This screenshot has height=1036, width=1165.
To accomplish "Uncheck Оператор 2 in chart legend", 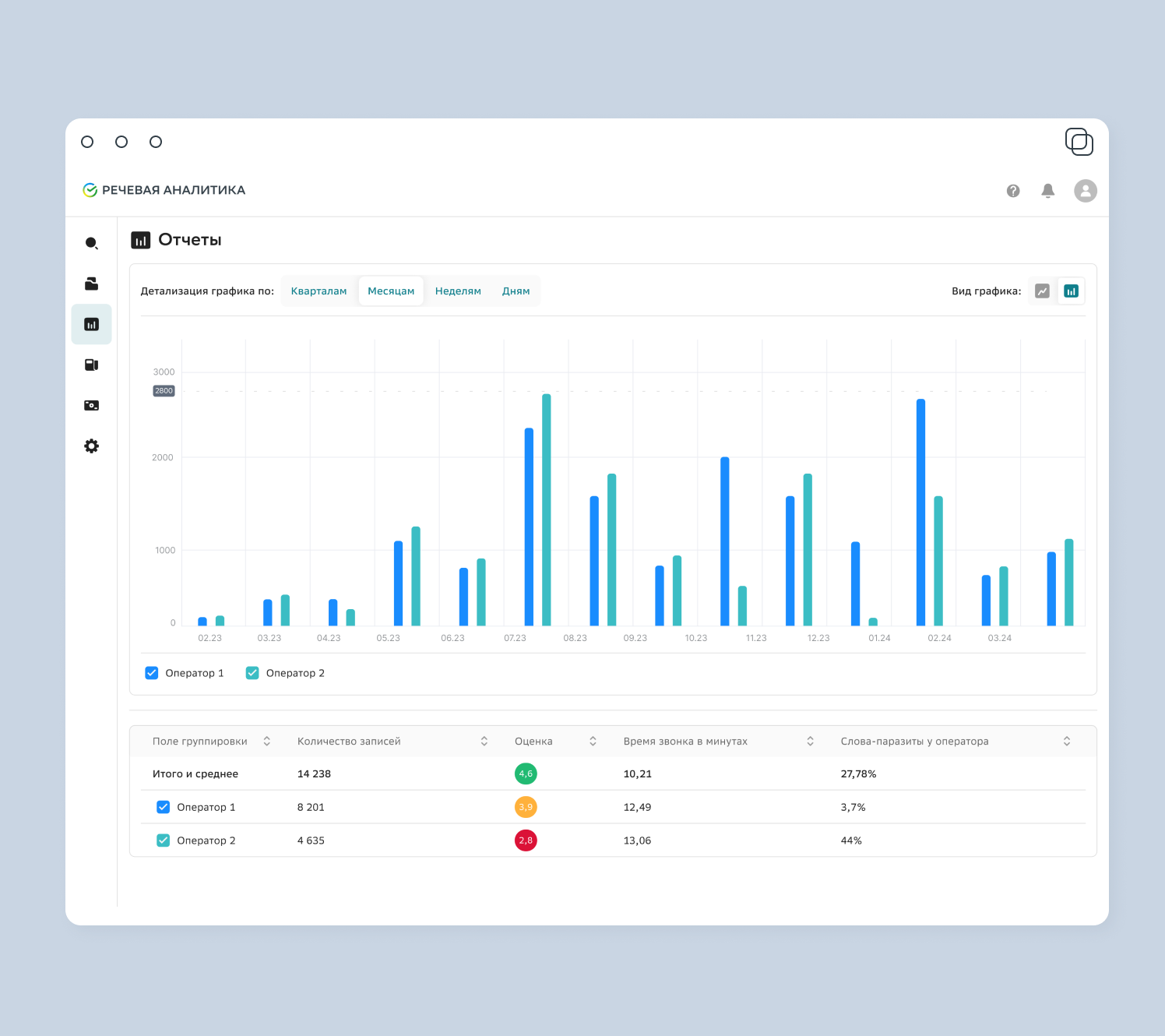I will [252, 673].
